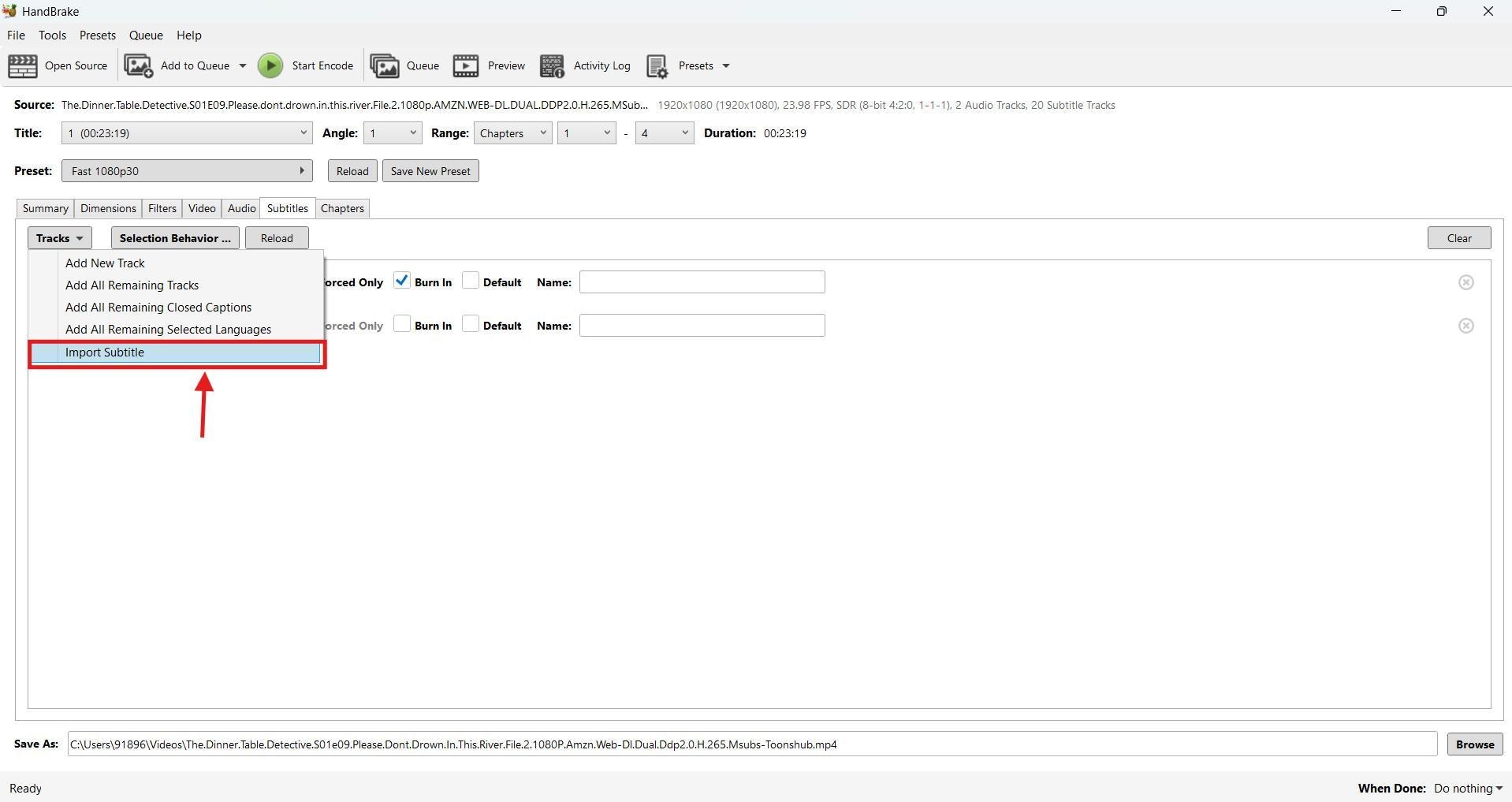
Task: Switch to the Audio tab
Action: coord(241,208)
